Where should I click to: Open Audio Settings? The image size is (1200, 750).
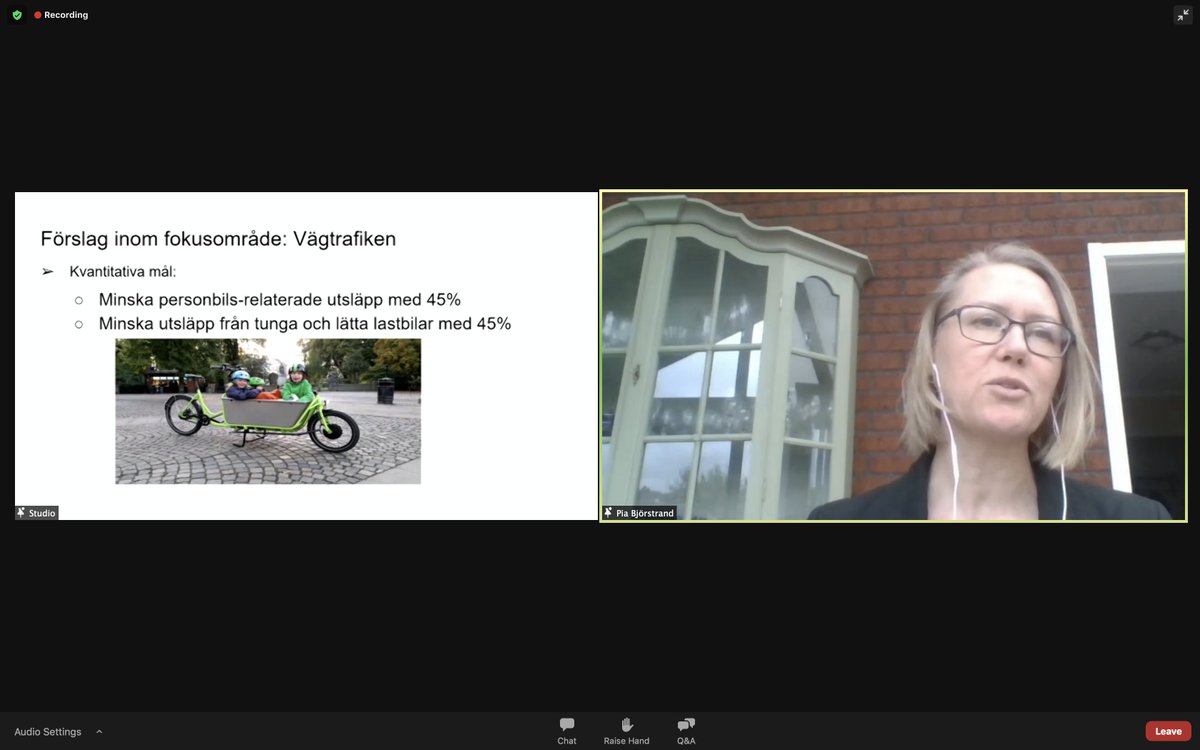click(x=48, y=732)
